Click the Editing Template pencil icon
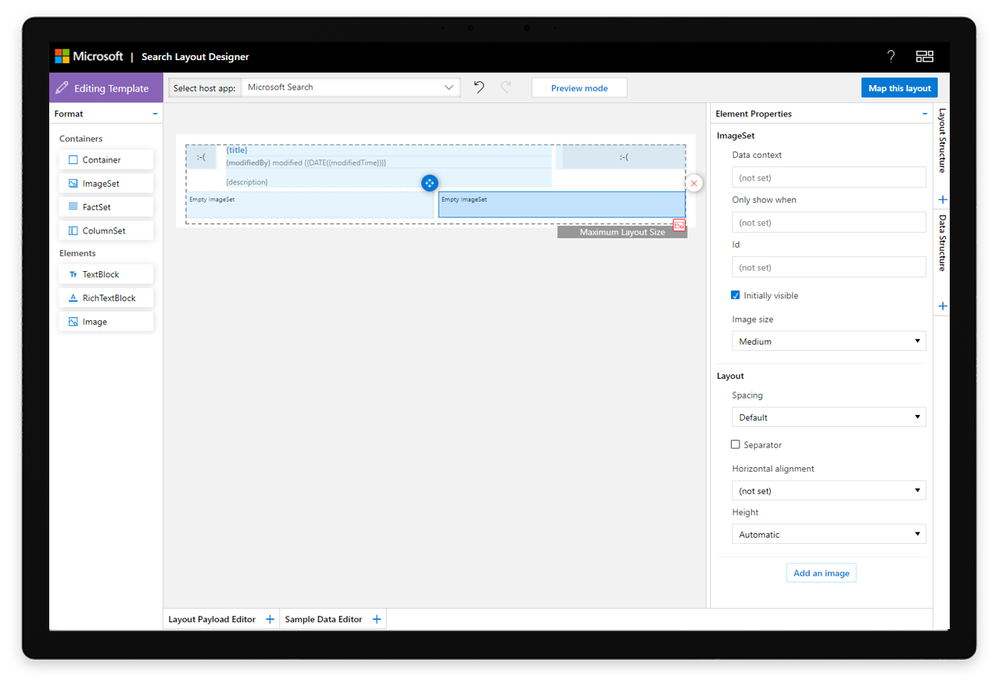Screen dimensions: 999x679 tap(62, 88)
